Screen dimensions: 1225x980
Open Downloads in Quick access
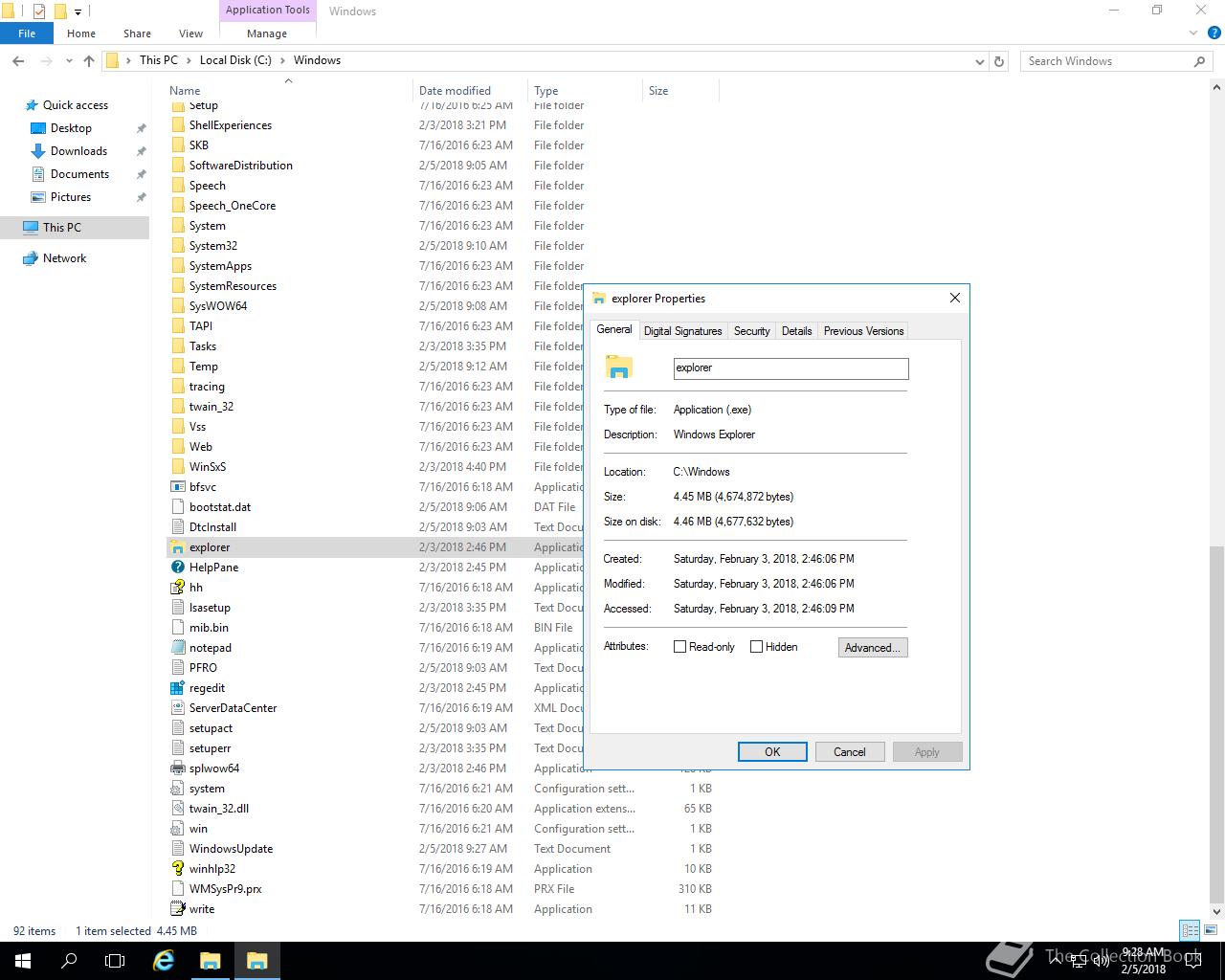point(78,151)
